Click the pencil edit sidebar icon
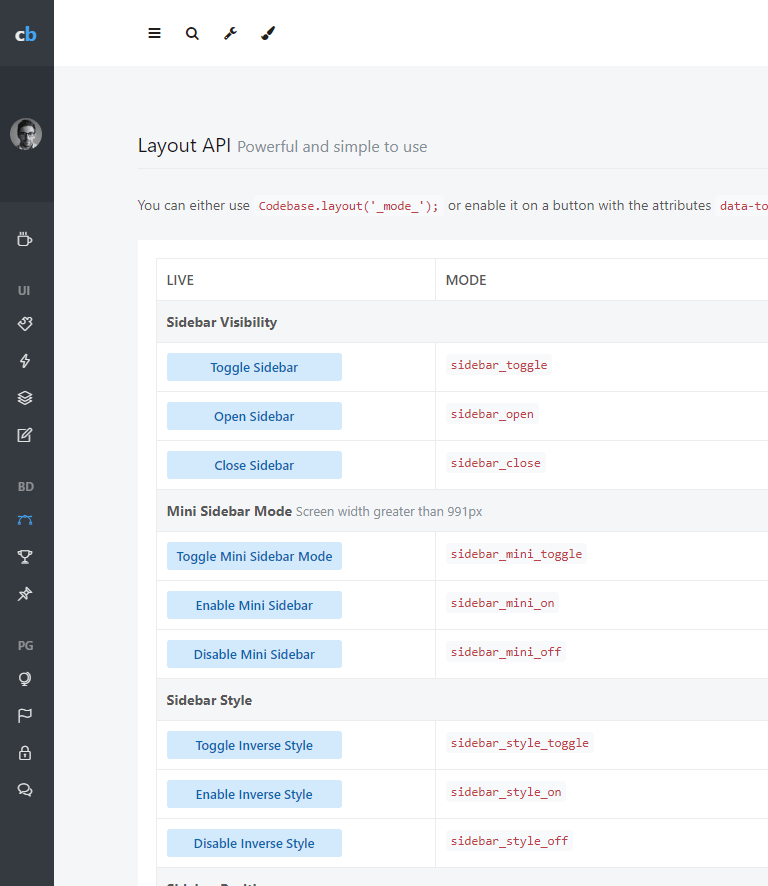 pos(26,435)
